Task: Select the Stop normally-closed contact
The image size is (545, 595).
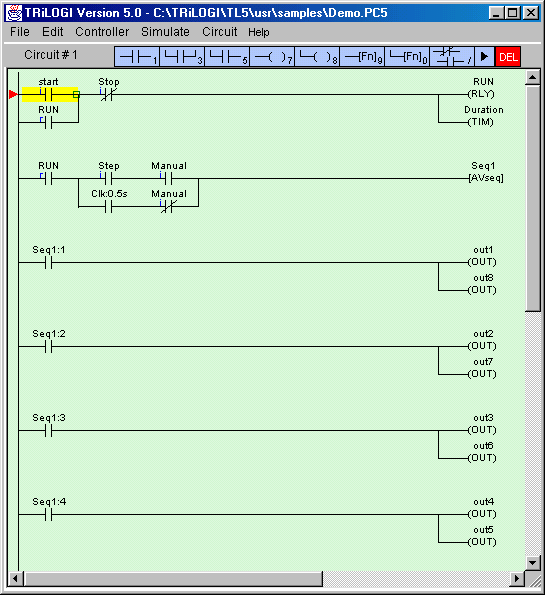Action: click(109, 90)
